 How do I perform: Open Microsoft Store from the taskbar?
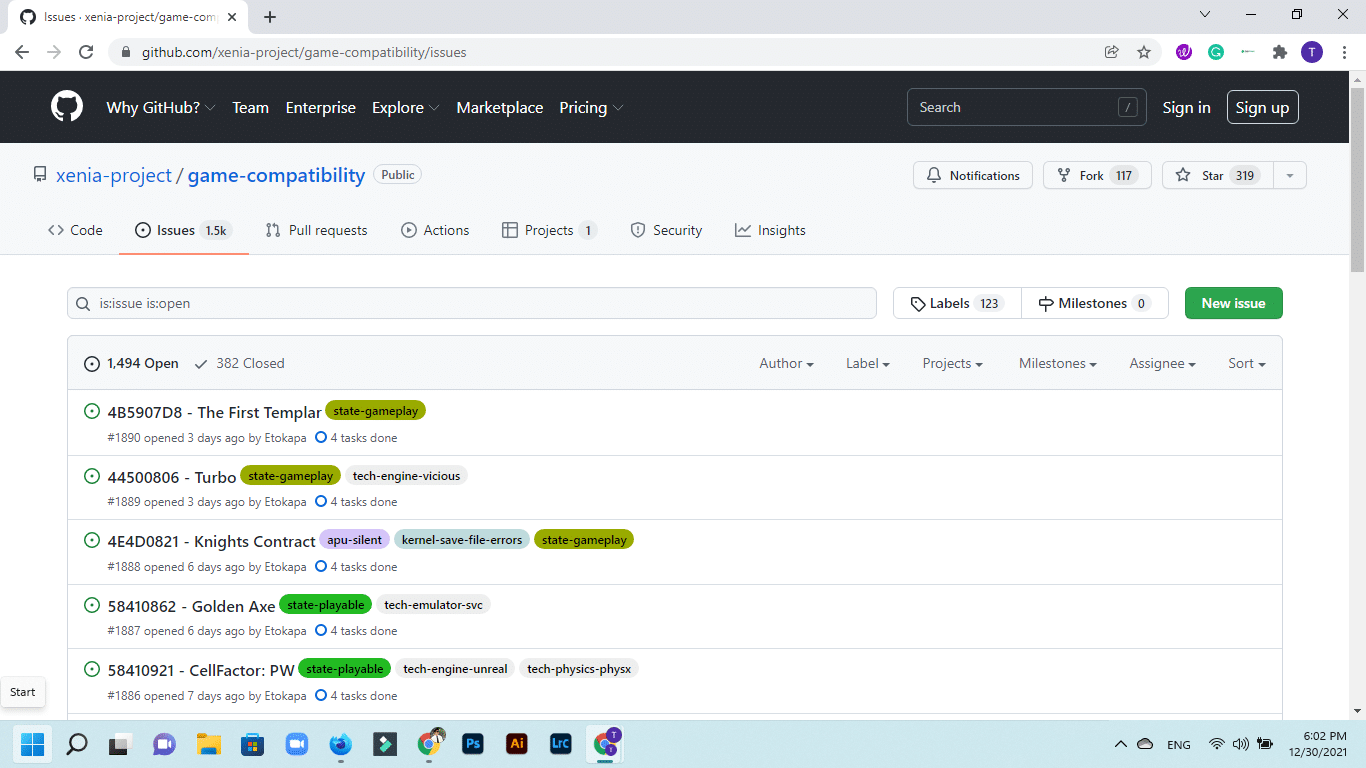click(253, 744)
